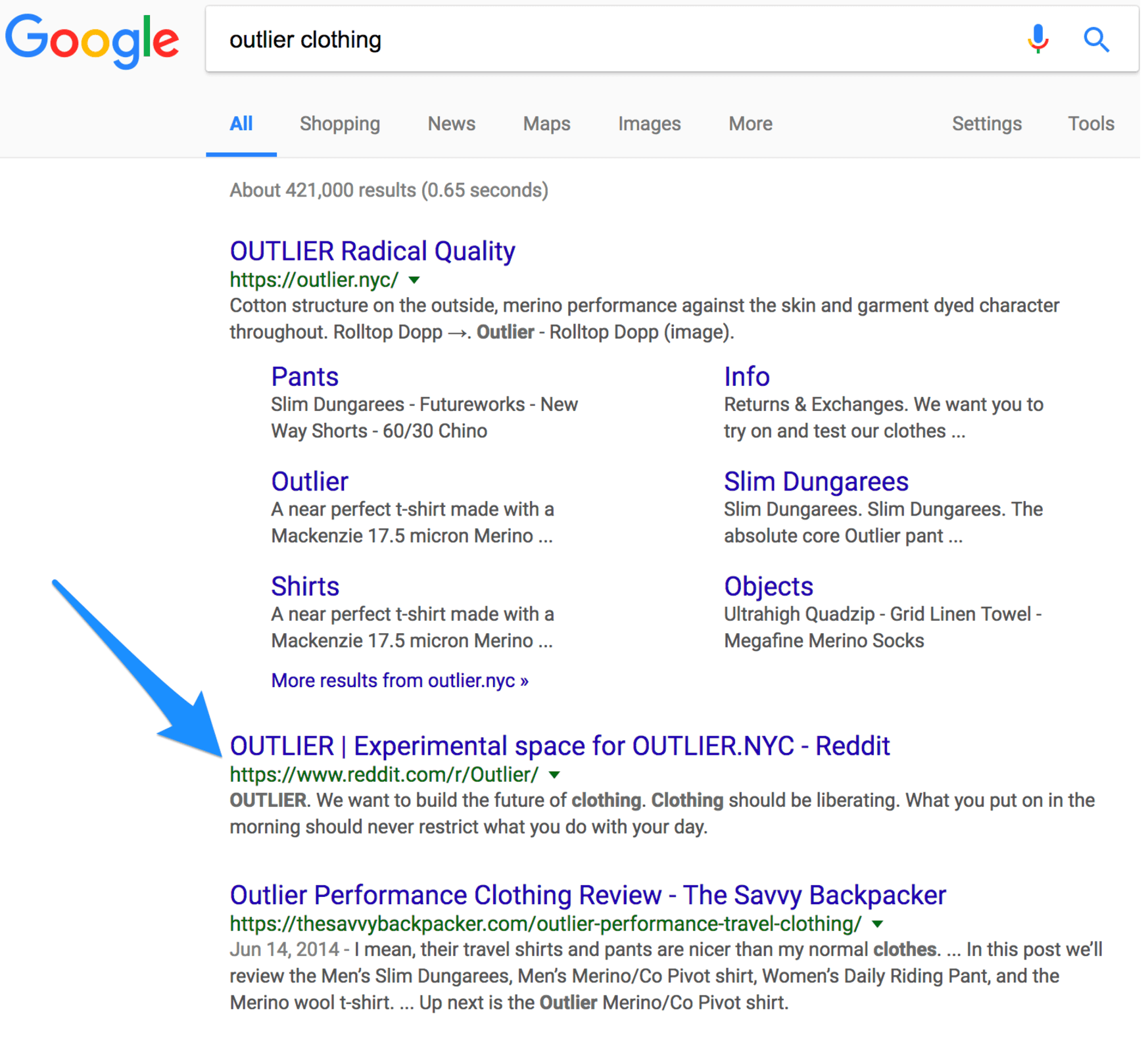
Task: Click Slim Dungarees - Futureworks description text
Action: (x=424, y=418)
